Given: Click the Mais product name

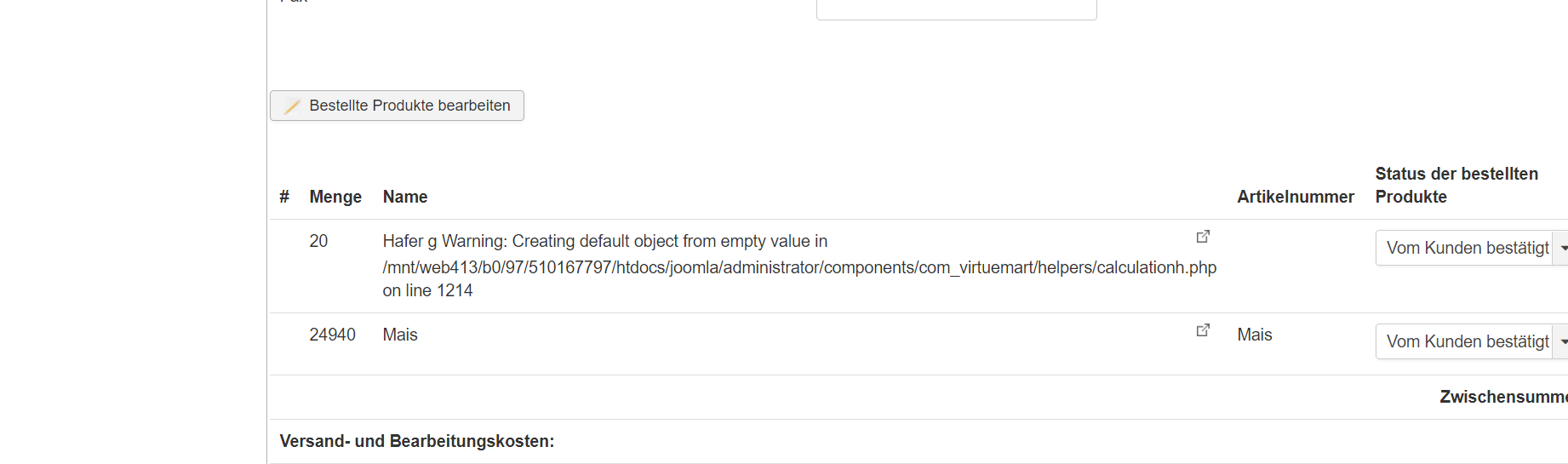Looking at the screenshot, I should [x=400, y=335].
